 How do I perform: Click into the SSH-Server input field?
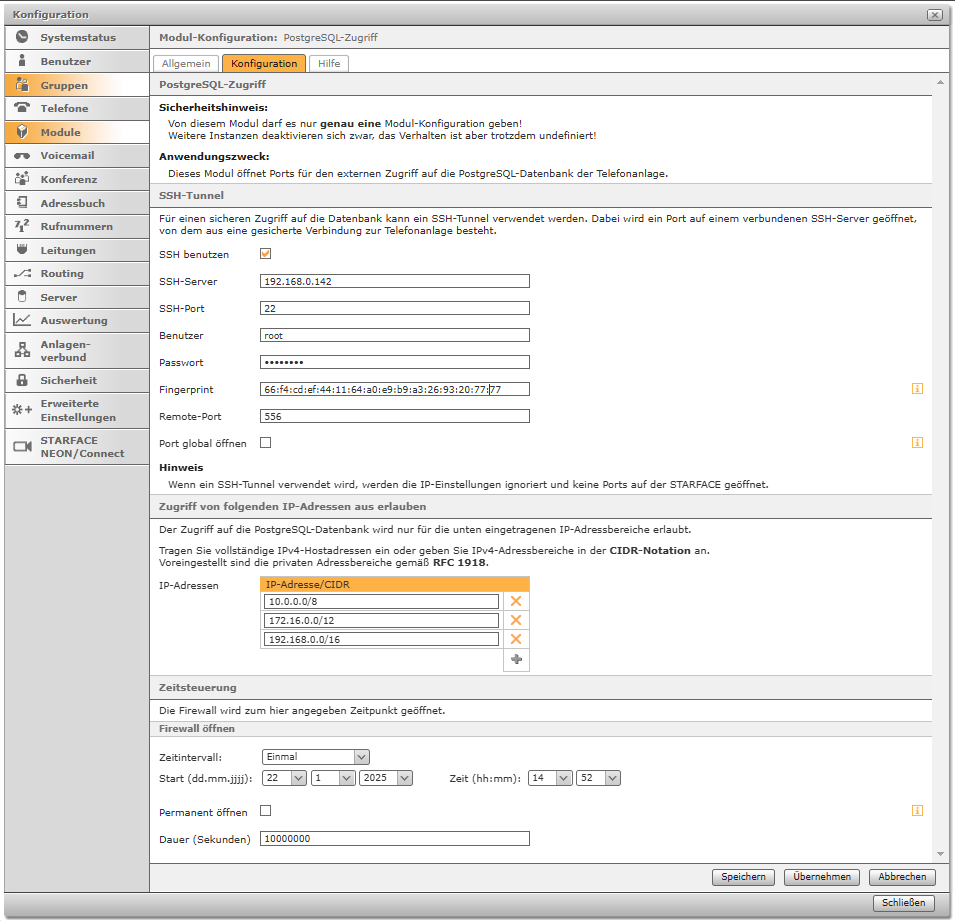tap(394, 281)
